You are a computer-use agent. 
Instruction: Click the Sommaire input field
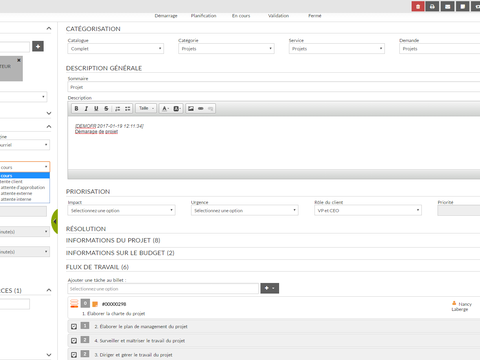(274, 87)
